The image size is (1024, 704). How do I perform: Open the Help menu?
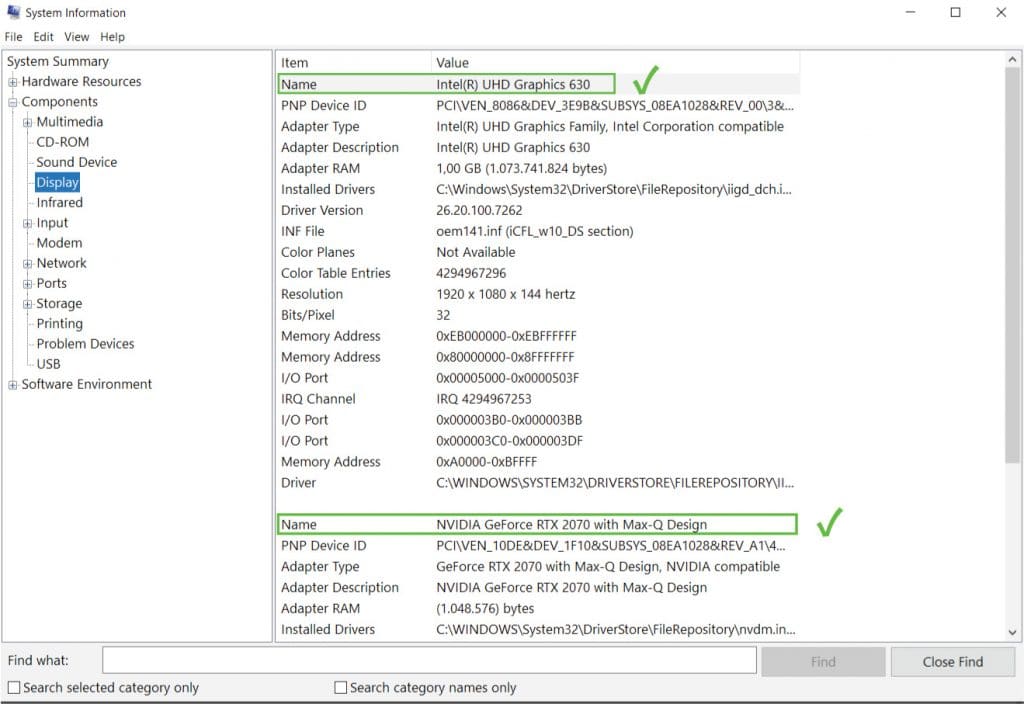pos(112,36)
